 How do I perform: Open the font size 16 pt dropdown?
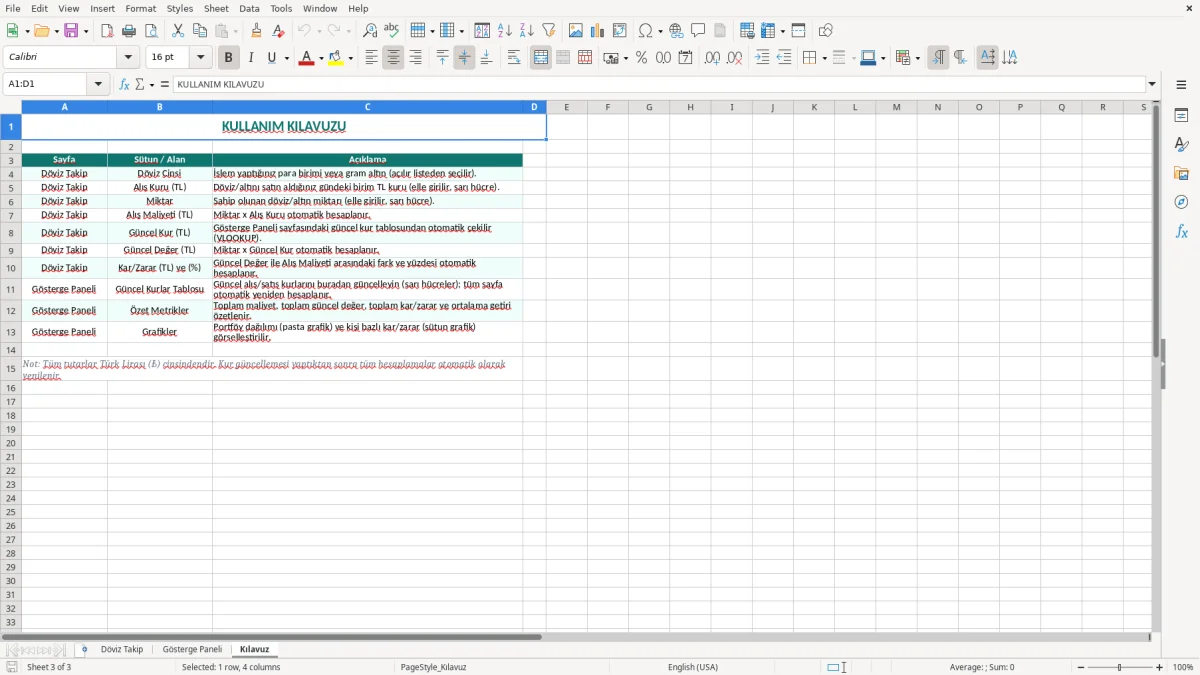pos(201,58)
